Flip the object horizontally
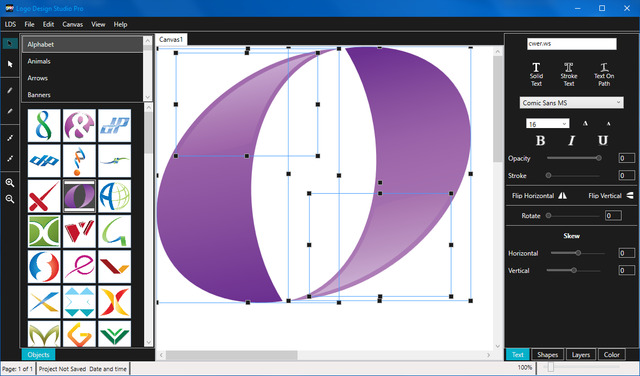This screenshot has width=640, height=376. coord(539,196)
